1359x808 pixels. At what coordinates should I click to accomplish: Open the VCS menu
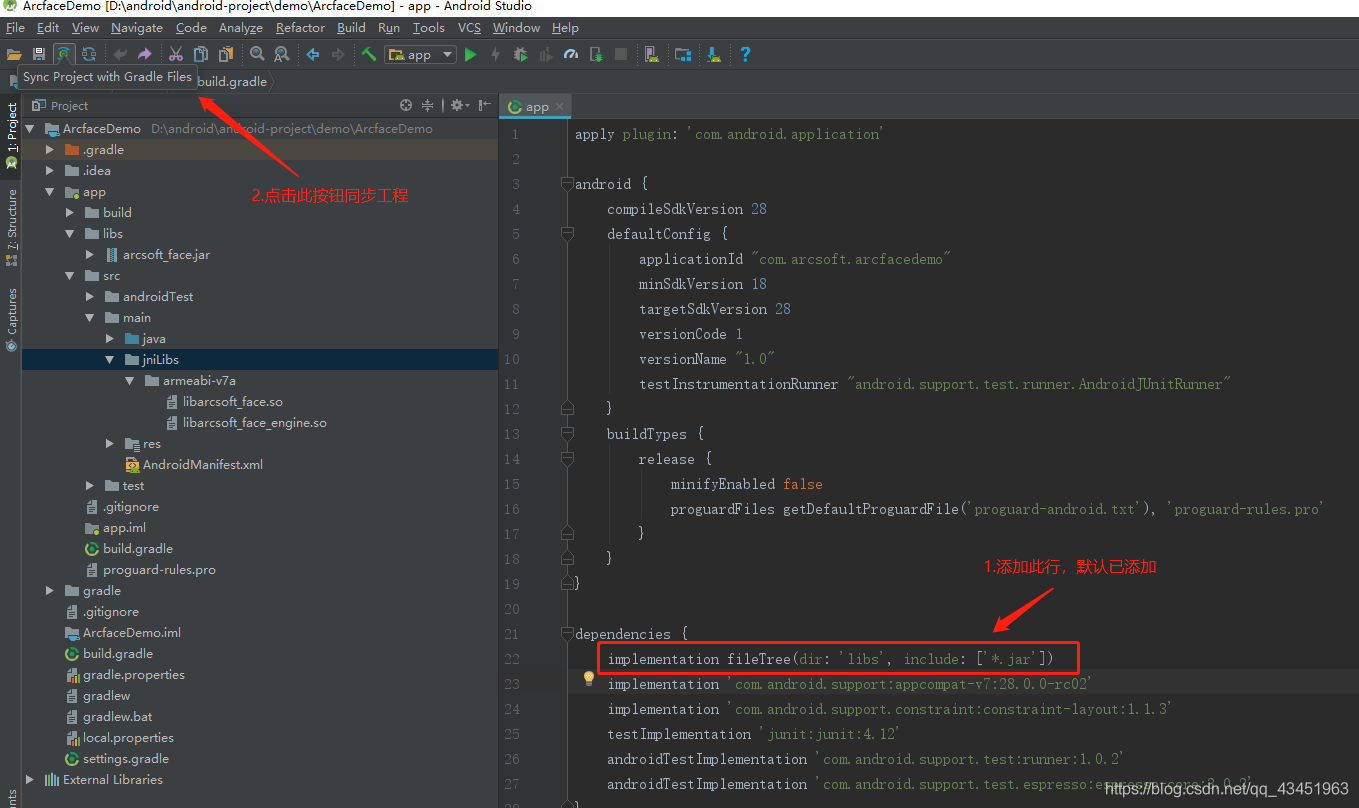[x=469, y=27]
